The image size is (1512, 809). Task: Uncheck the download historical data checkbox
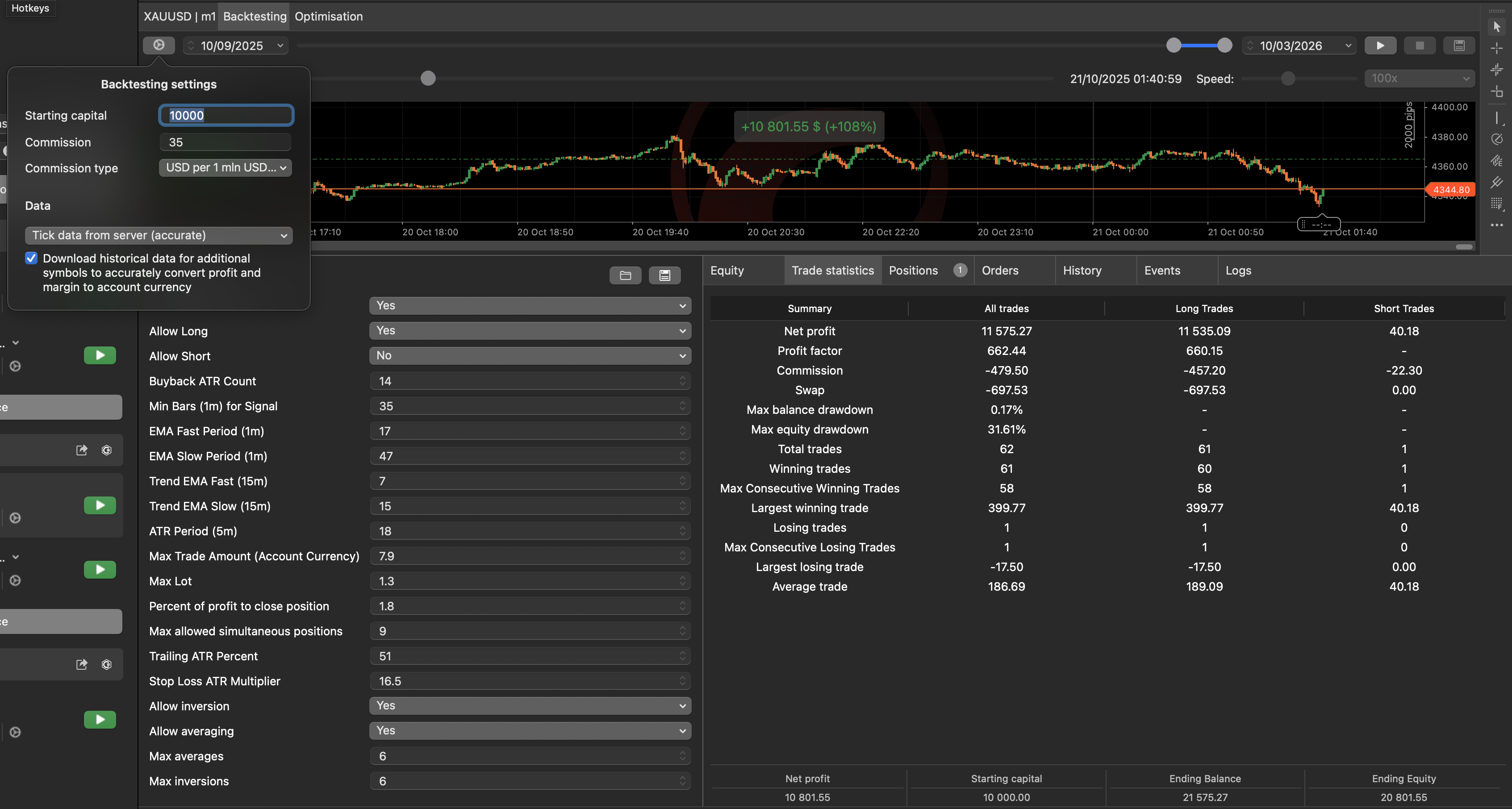(x=32, y=258)
